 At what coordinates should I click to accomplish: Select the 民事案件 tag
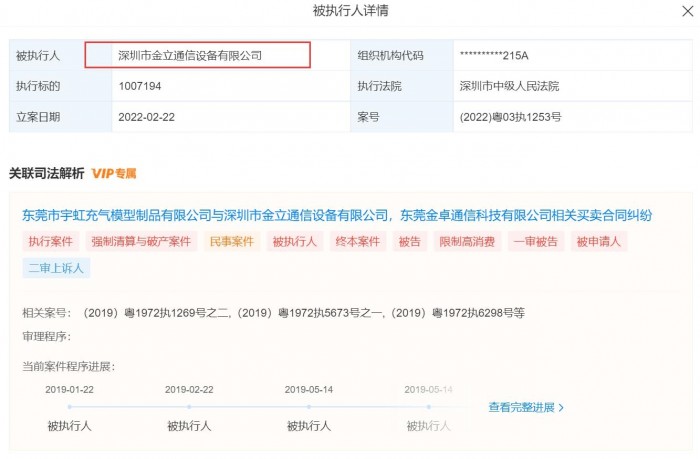click(x=232, y=242)
